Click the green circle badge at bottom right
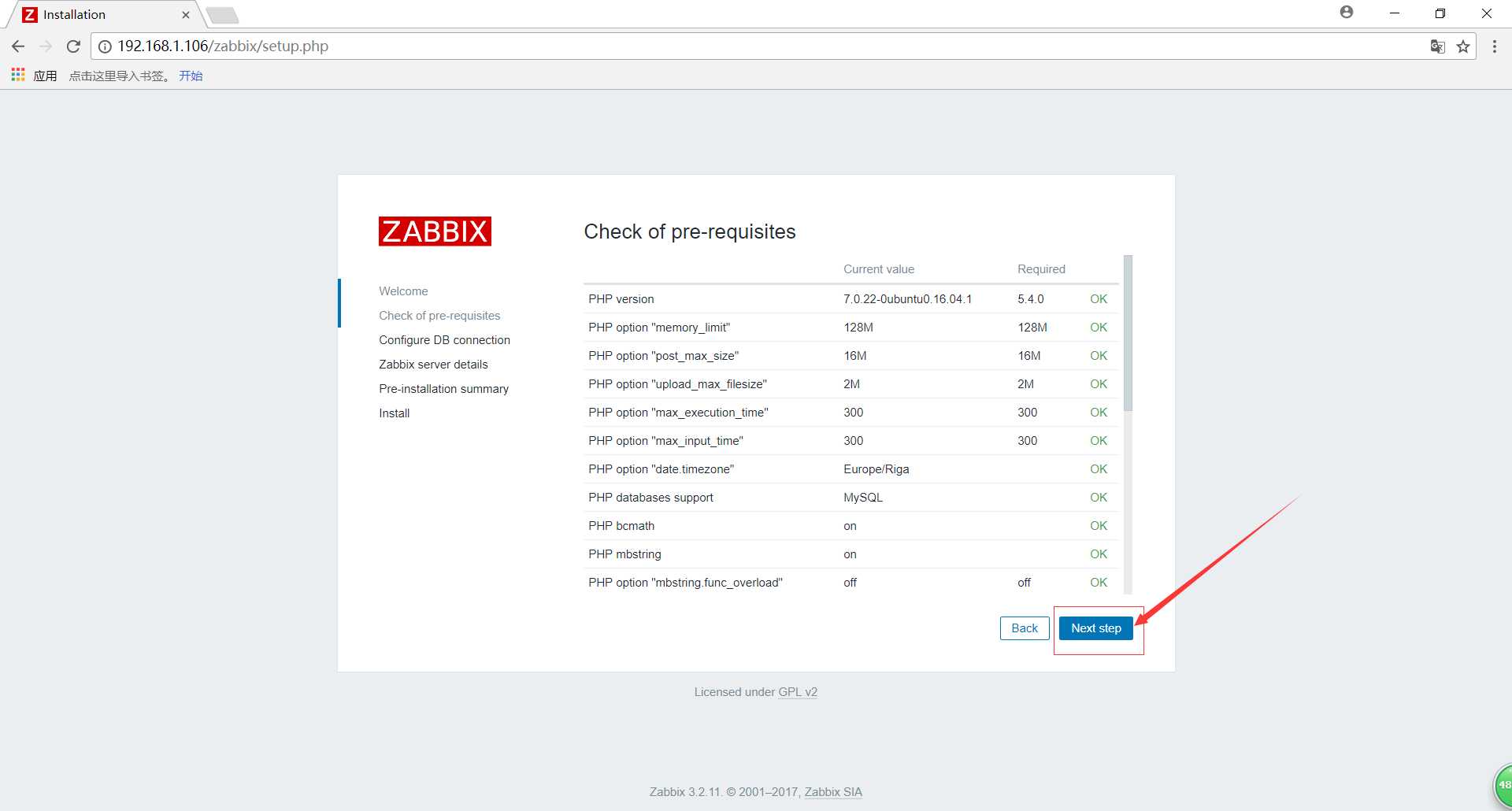 click(x=1503, y=785)
